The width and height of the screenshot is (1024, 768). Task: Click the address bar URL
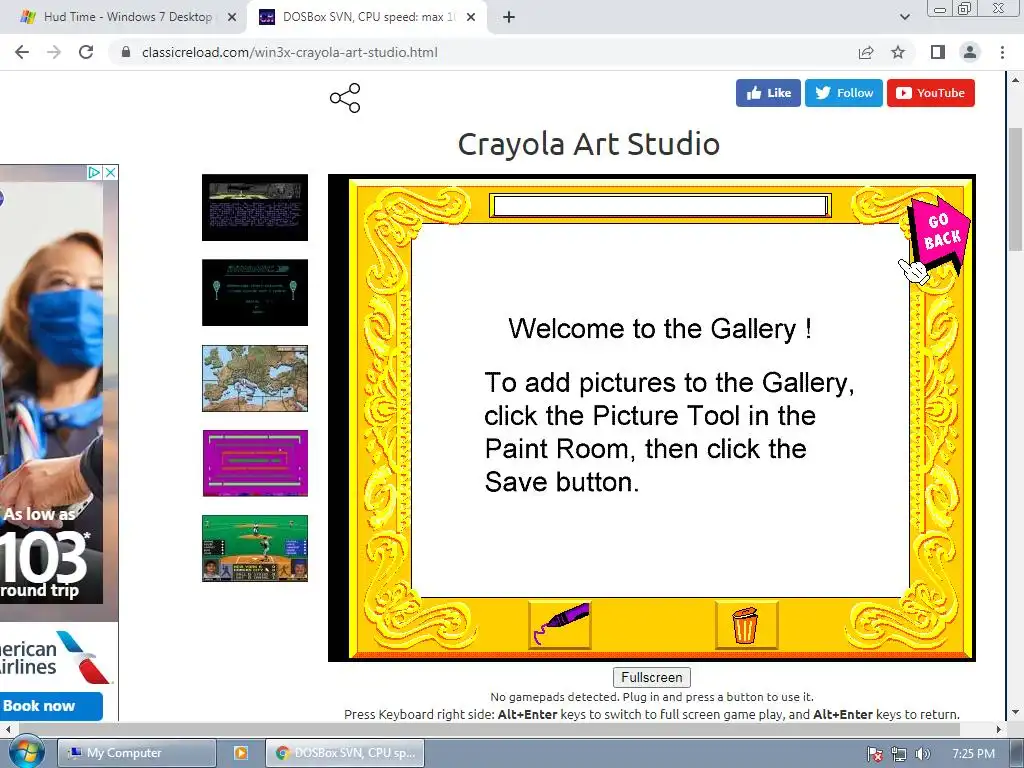pyautogui.click(x=289, y=52)
